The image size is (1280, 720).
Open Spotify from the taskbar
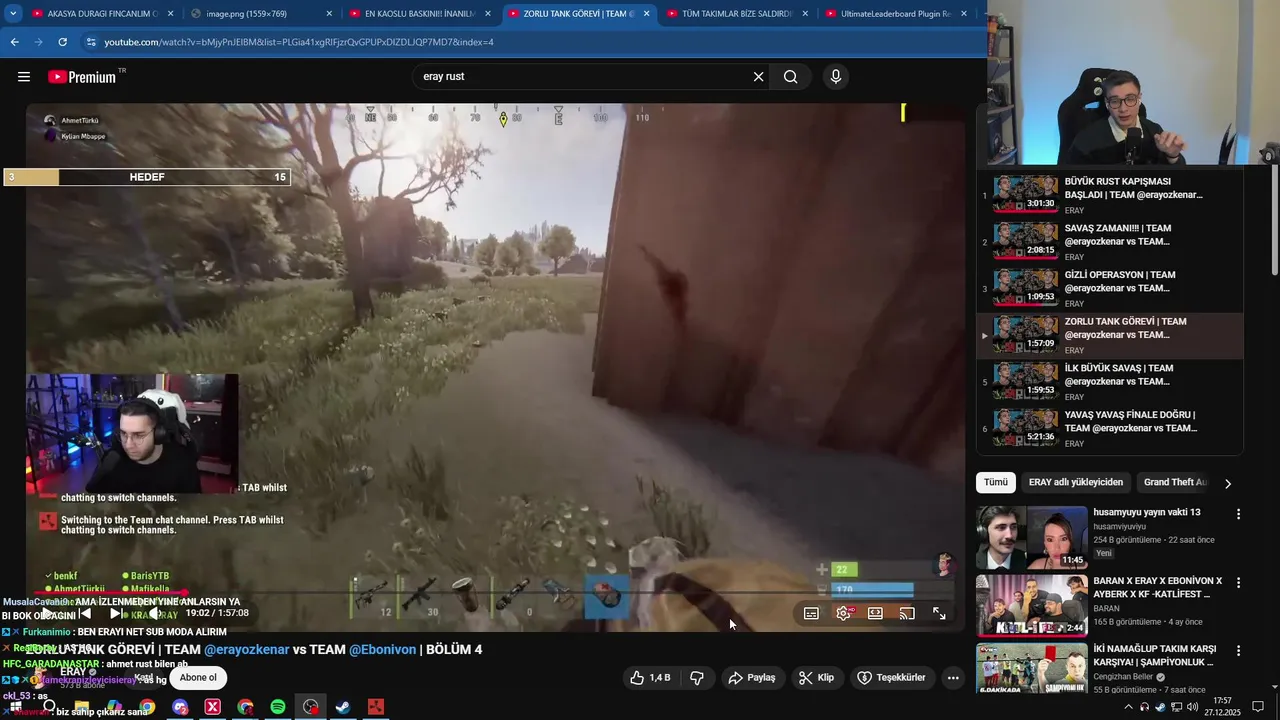point(278,707)
